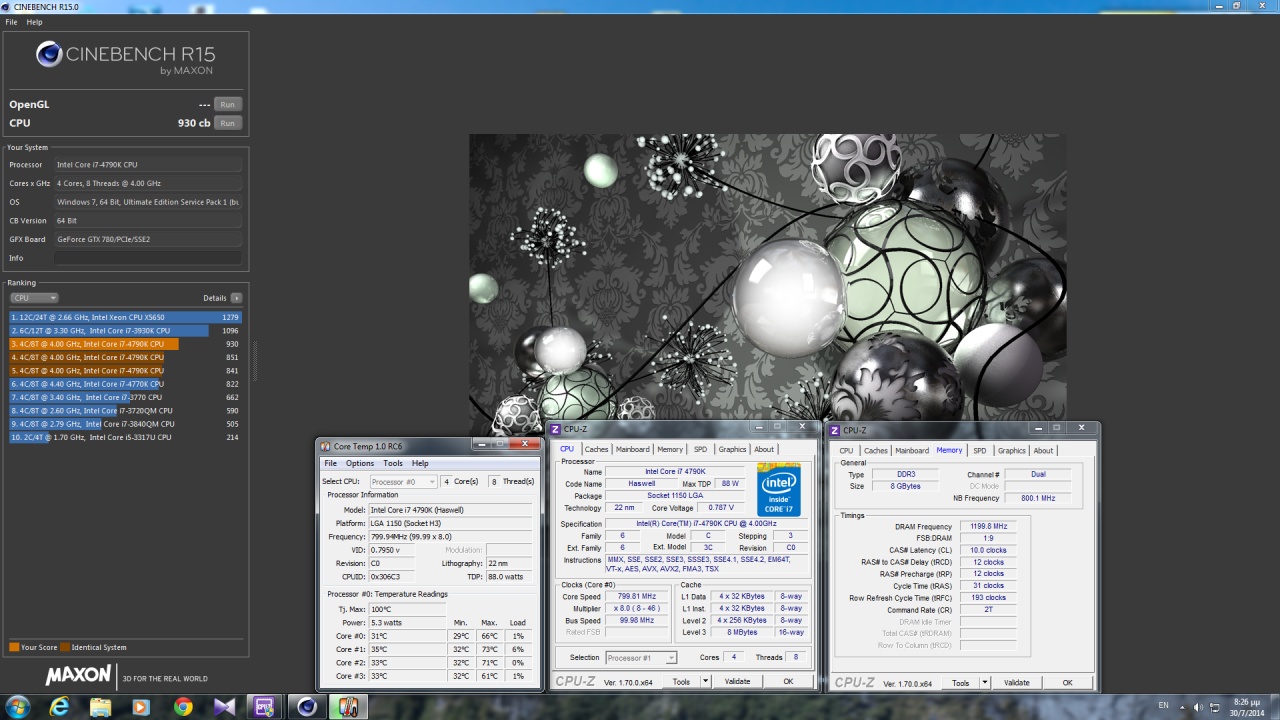Click the EN language indicator

(x=1163, y=706)
